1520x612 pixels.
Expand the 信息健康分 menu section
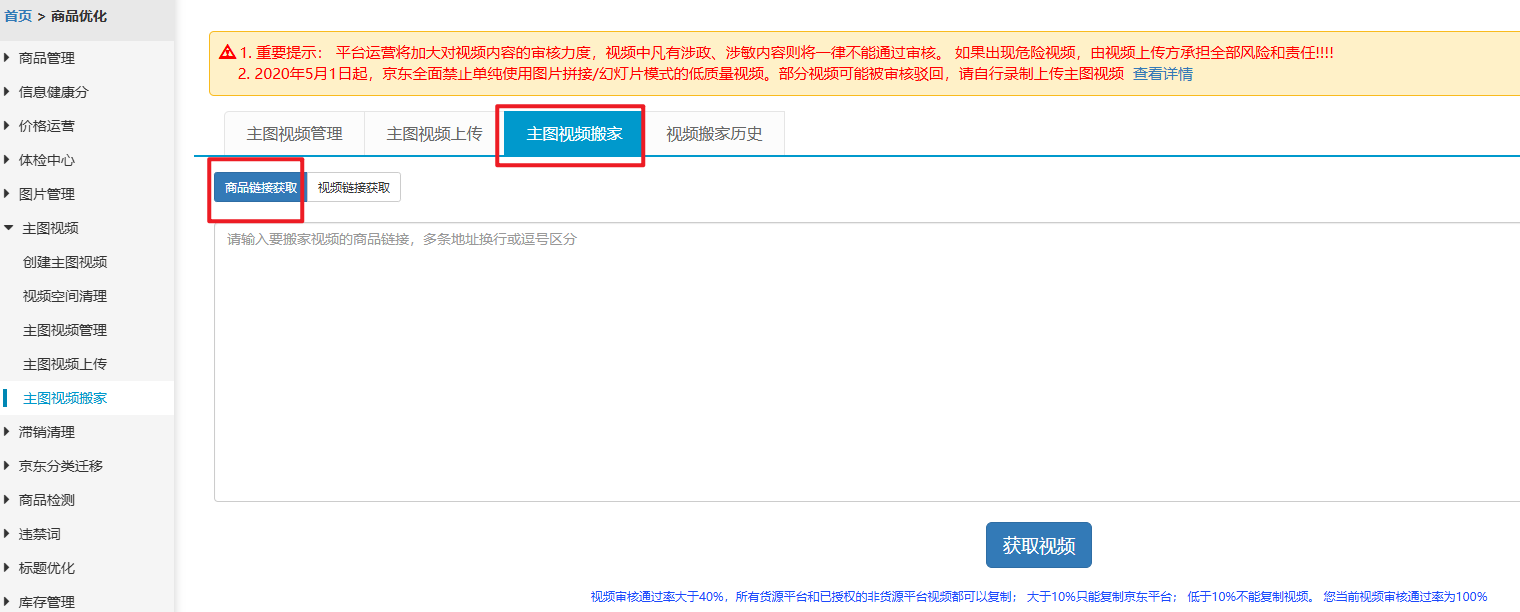pos(53,92)
